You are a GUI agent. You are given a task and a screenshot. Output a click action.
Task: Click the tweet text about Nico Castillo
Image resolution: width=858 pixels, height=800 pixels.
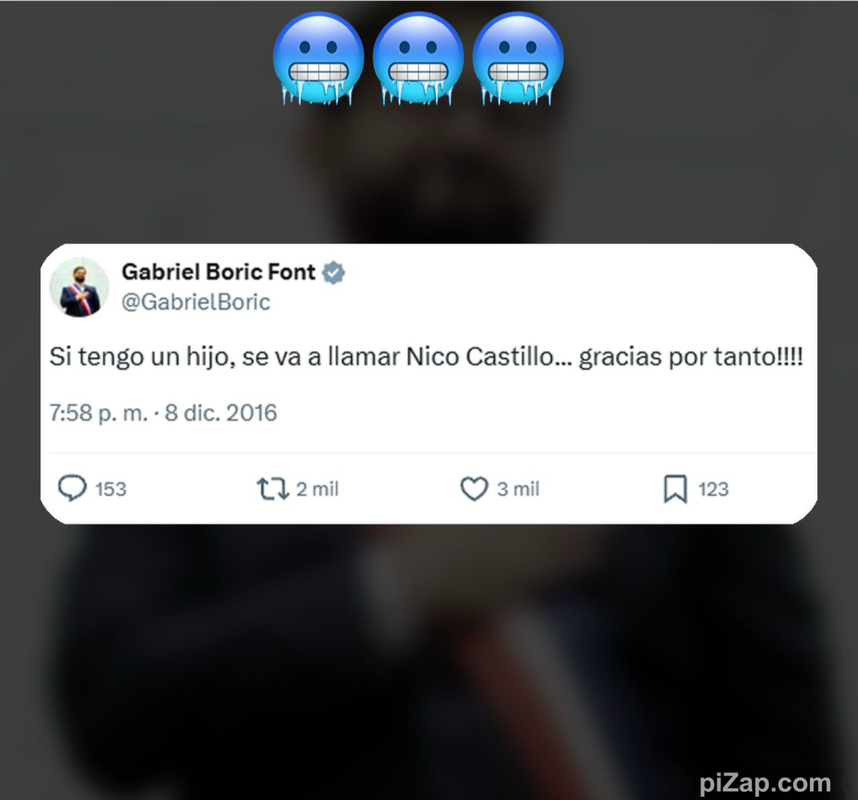[426, 357]
